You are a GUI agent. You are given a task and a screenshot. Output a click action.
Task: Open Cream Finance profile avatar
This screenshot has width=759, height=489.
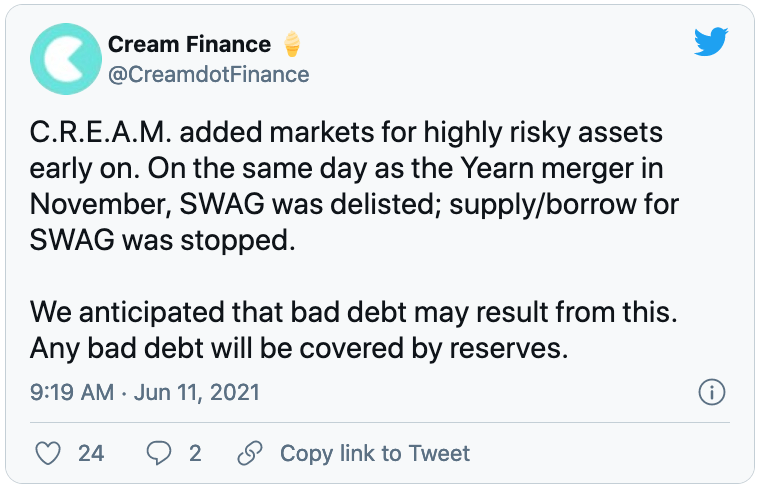(66, 59)
